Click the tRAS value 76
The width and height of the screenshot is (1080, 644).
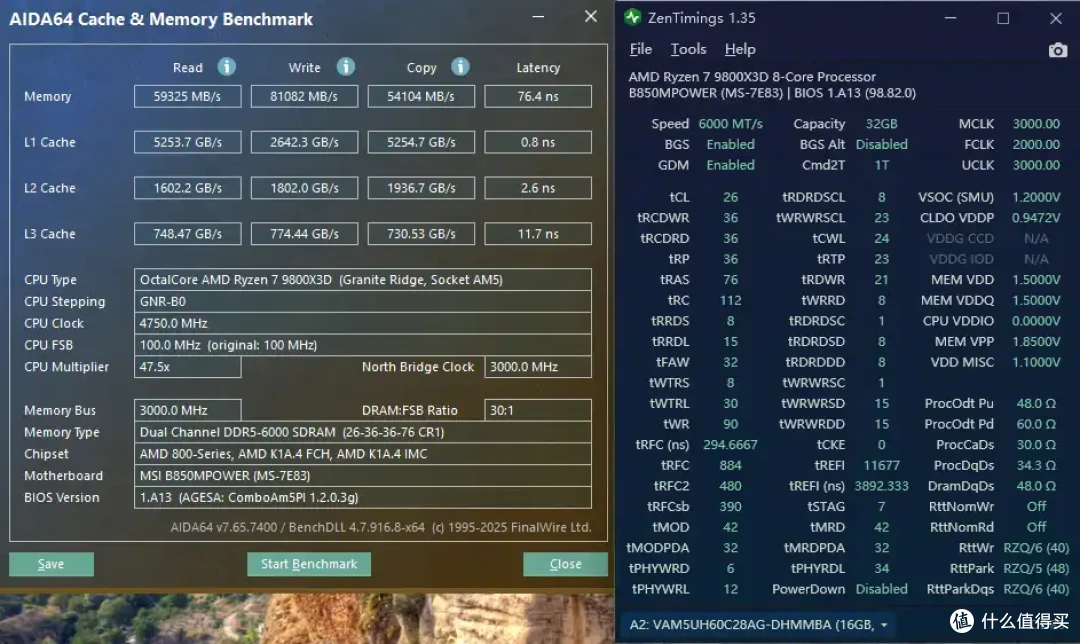pos(730,280)
